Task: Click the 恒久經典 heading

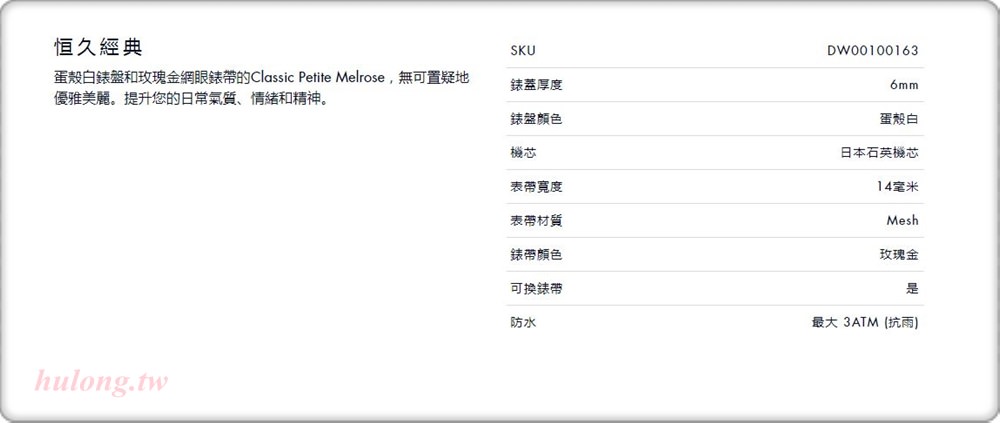Action: click(98, 47)
